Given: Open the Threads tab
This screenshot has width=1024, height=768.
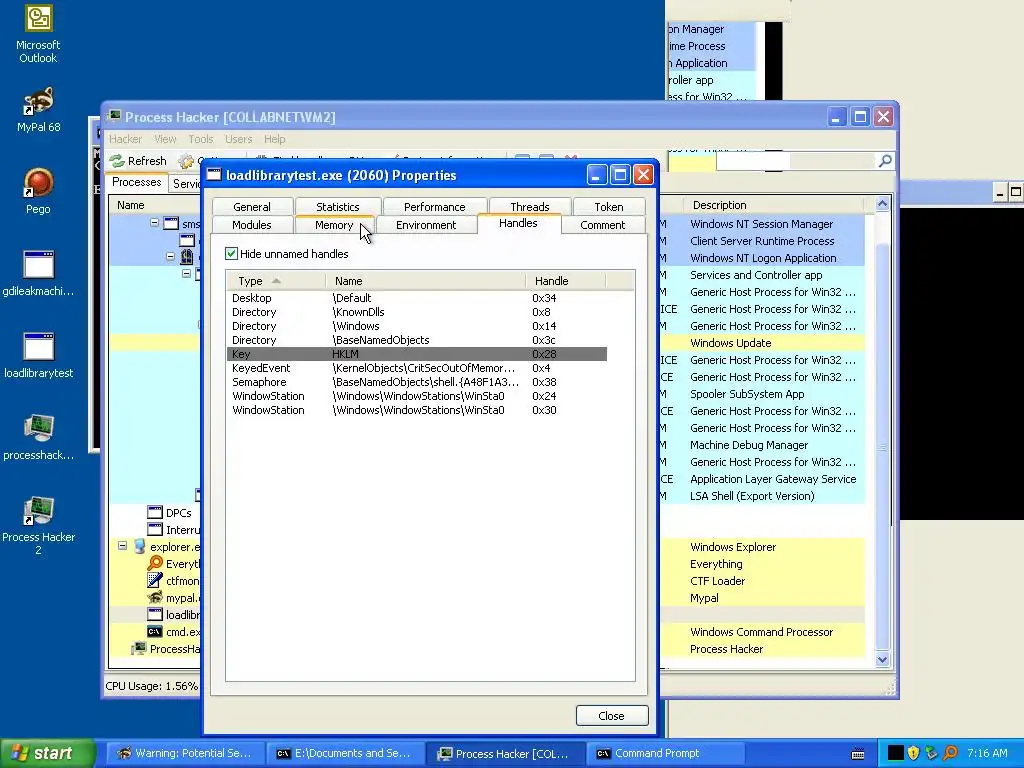Looking at the screenshot, I should click(x=530, y=206).
